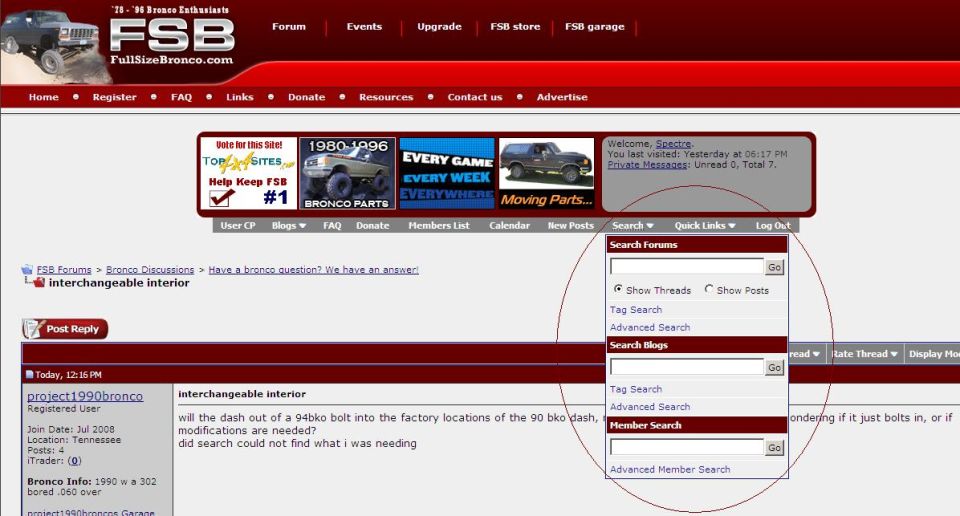Expand the Display Modes dropdown

(x=933, y=354)
